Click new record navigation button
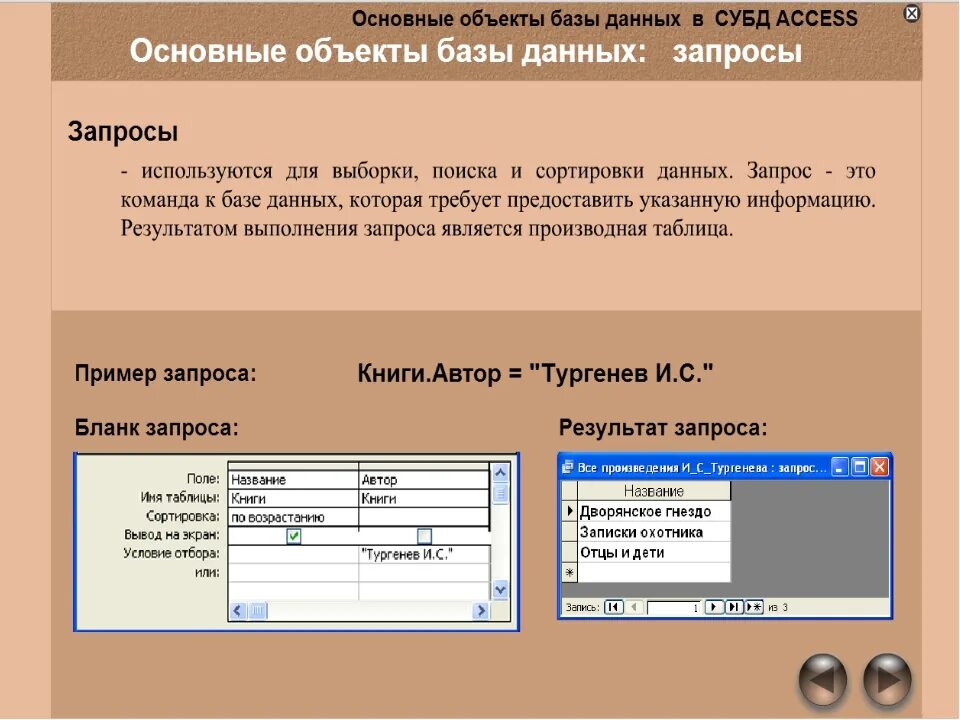Screen dimensions: 960x720 click(754, 607)
